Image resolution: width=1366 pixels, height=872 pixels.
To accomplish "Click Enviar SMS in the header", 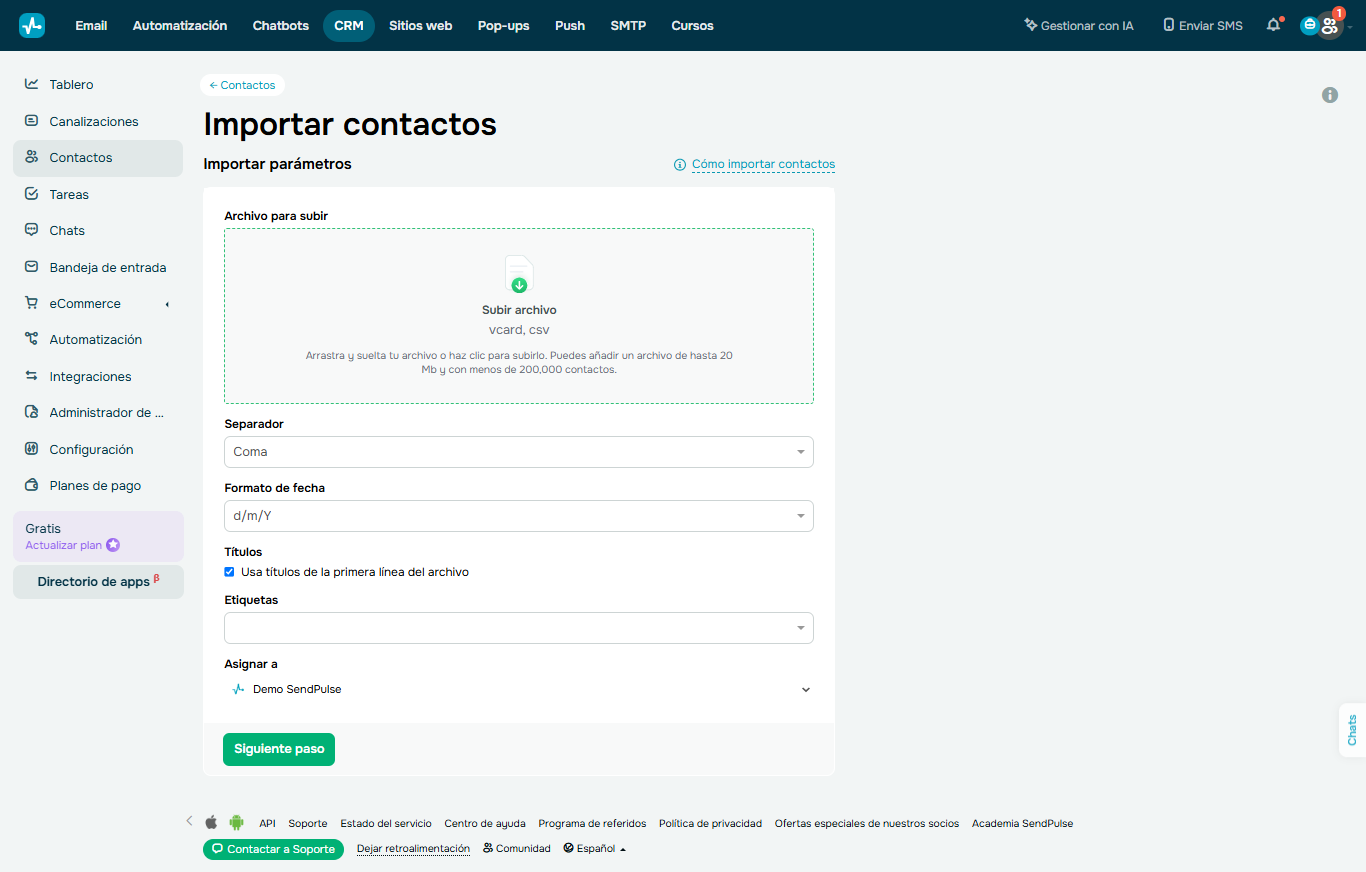I will tap(1203, 26).
